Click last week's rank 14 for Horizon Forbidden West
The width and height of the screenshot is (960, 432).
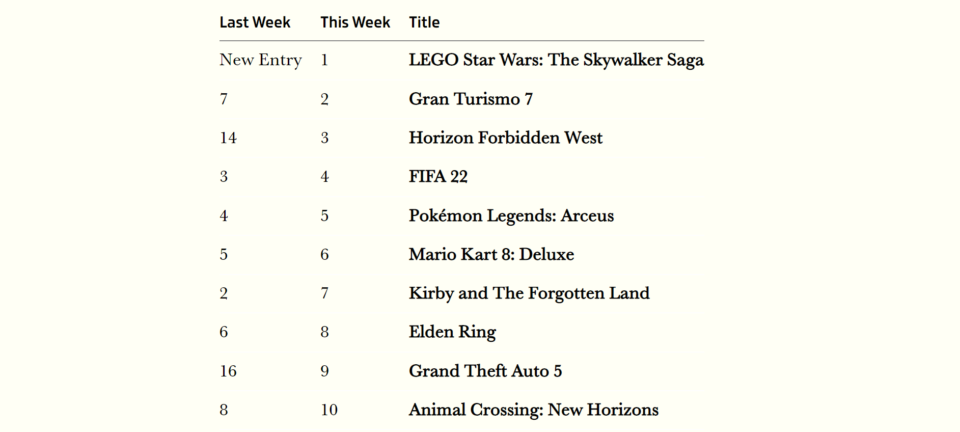pos(228,138)
